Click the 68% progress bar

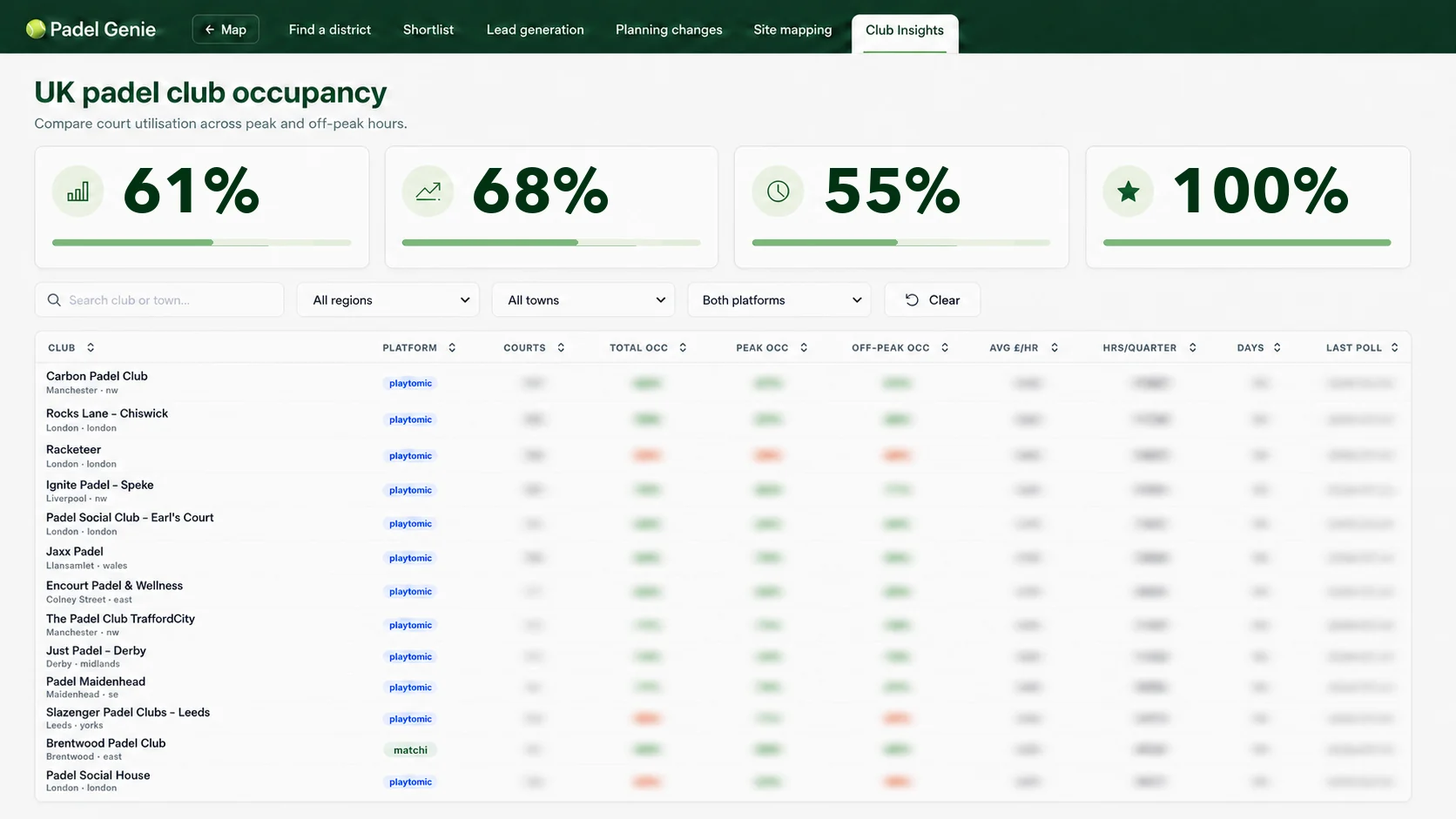551,243
